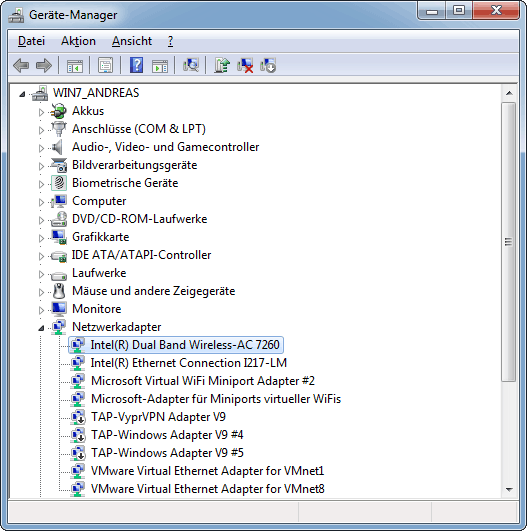Click the Back arrow toolbar icon
The image size is (527, 531).
pyautogui.click(x=21, y=65)
